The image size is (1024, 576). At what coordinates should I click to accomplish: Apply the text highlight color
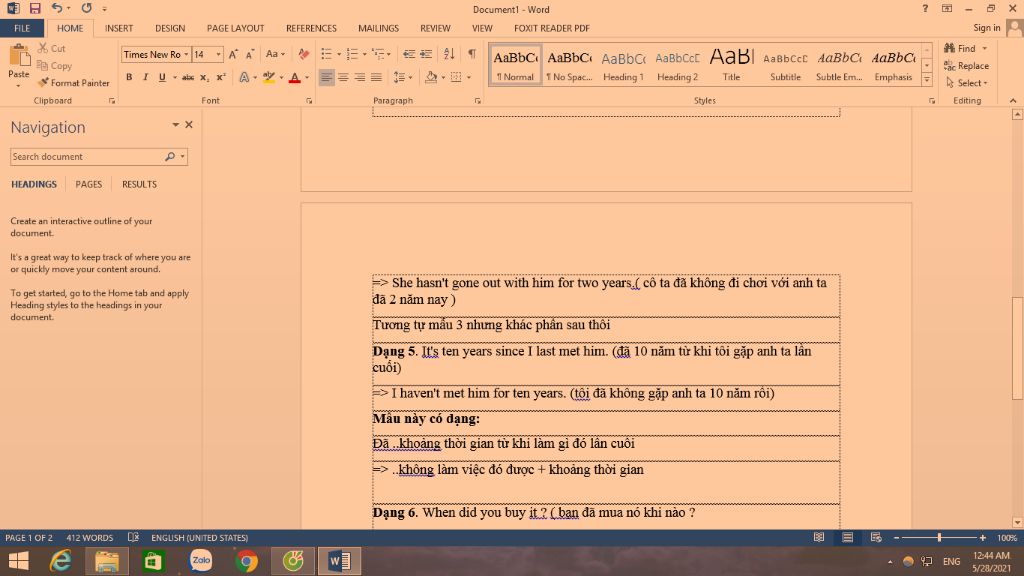point(268,77)
